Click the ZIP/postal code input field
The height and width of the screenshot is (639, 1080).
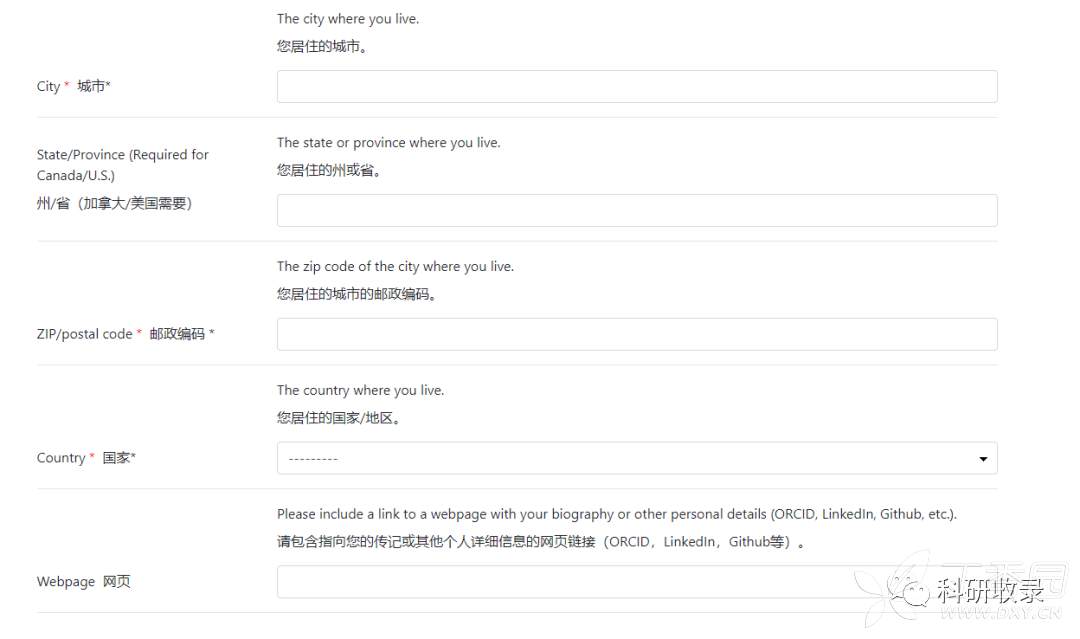(637, 334)
